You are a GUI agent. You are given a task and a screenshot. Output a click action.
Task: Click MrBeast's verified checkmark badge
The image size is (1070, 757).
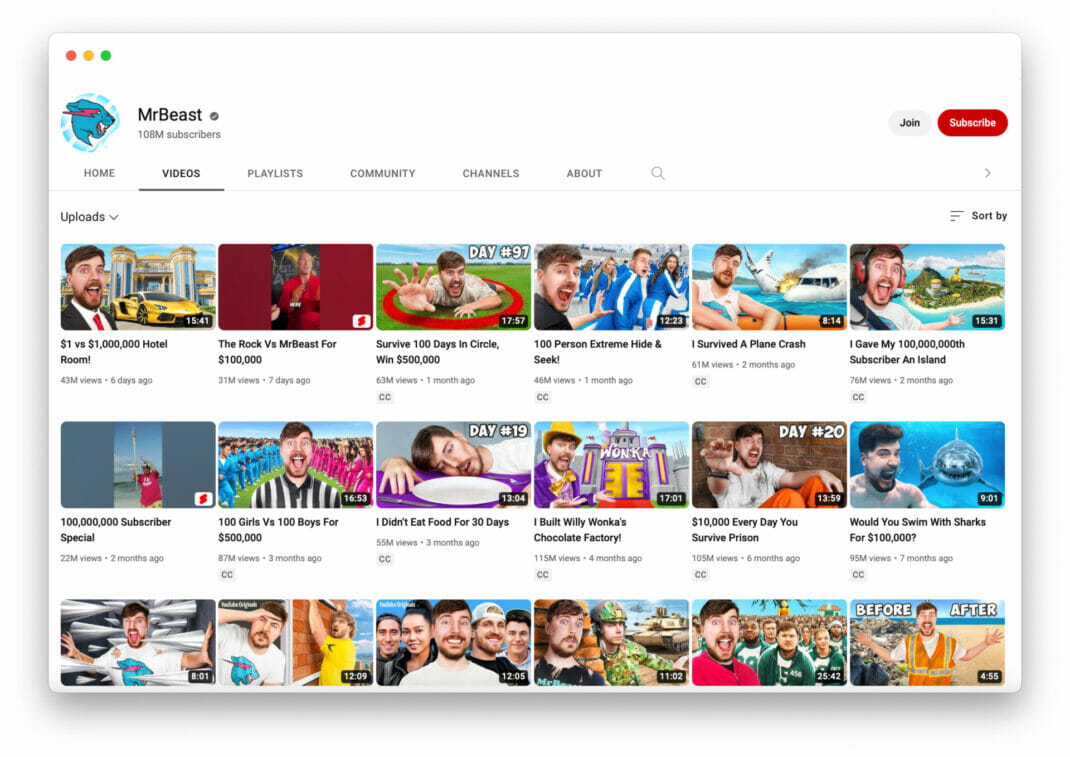click(x=213, y=114)
